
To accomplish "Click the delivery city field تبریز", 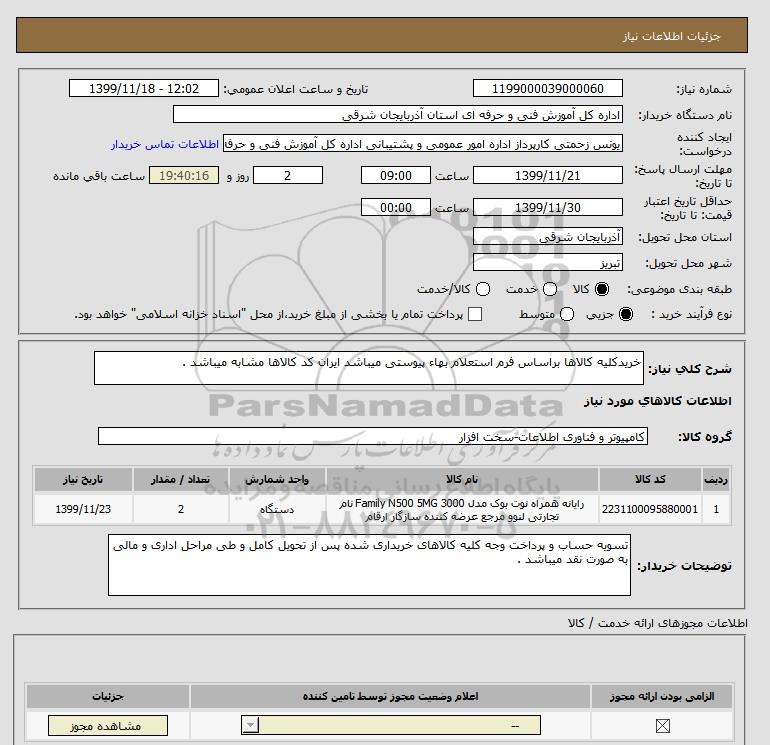I will tap(548, 263).
